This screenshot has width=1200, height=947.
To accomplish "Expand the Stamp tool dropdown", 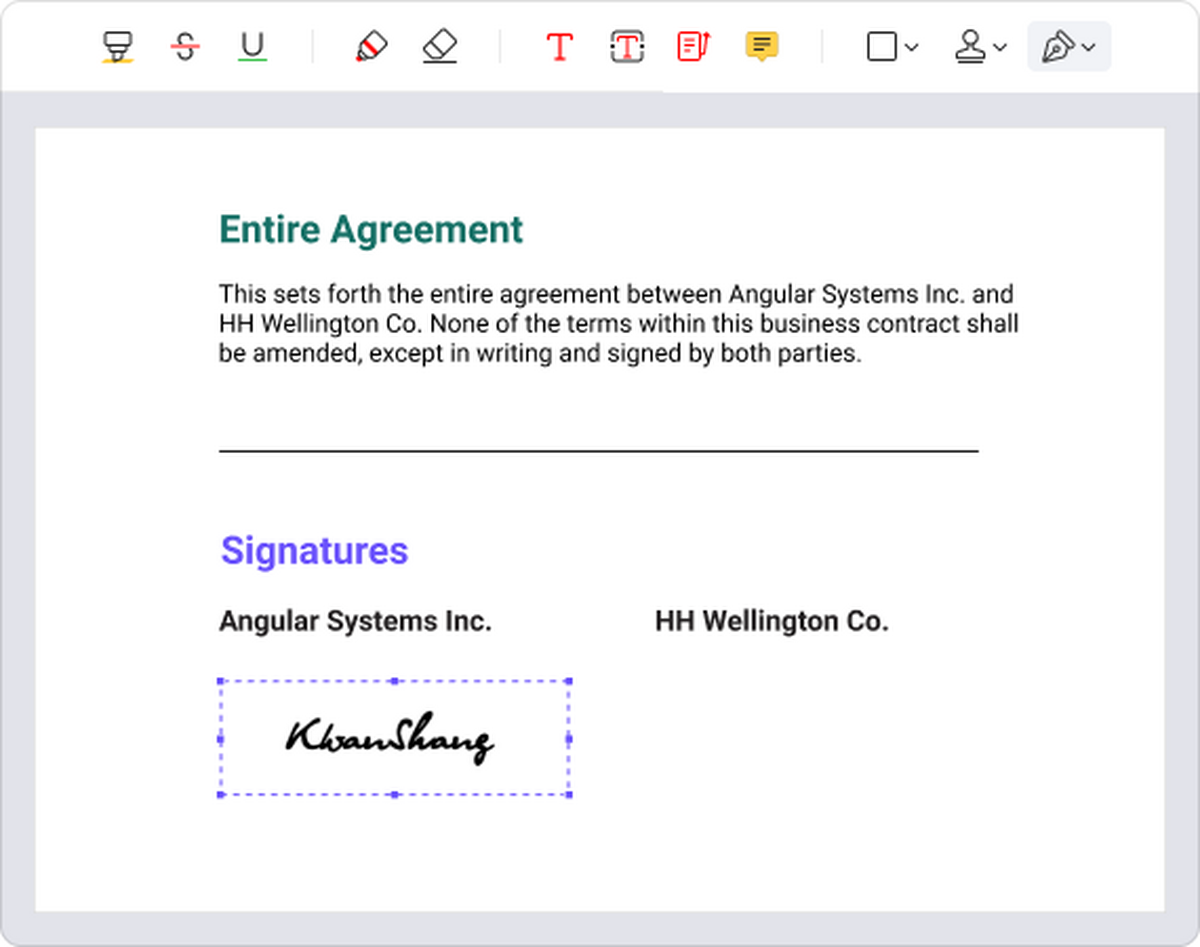I will tap(980, 47).
